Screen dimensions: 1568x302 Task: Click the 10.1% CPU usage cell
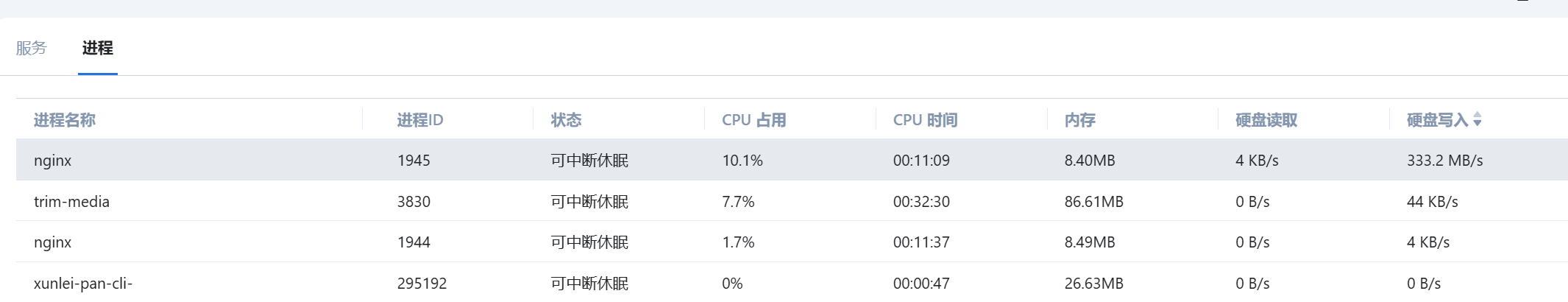(742, 161)
